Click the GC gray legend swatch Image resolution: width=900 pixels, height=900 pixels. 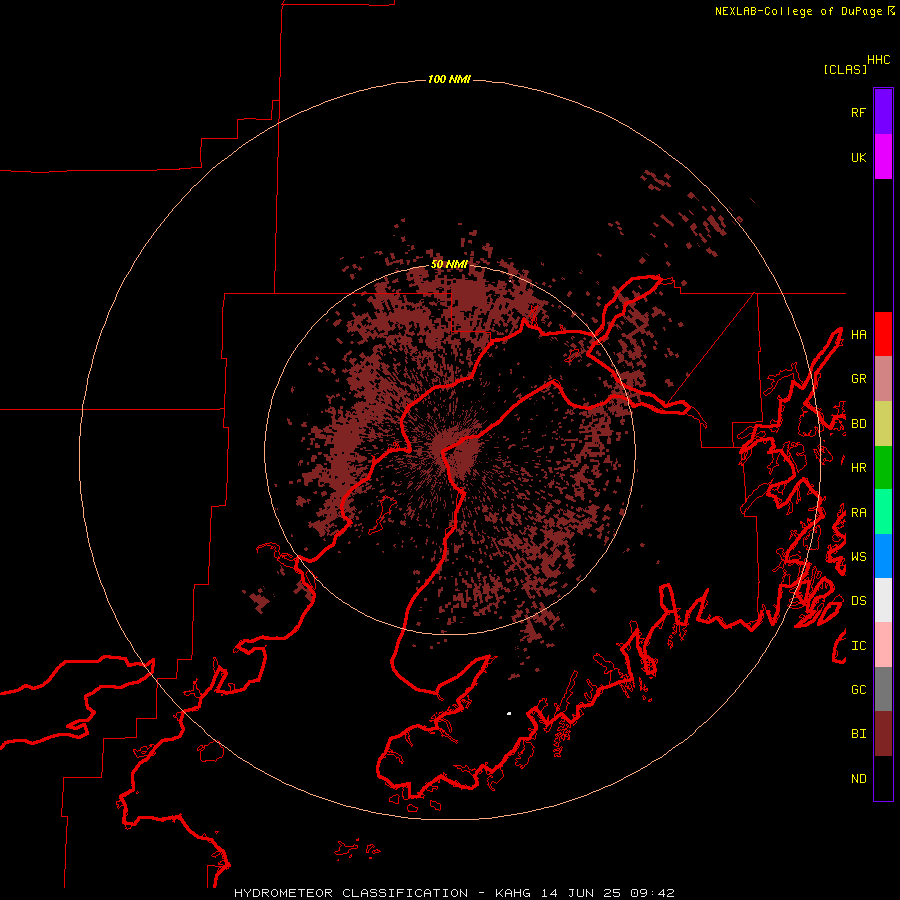[883, 689]
